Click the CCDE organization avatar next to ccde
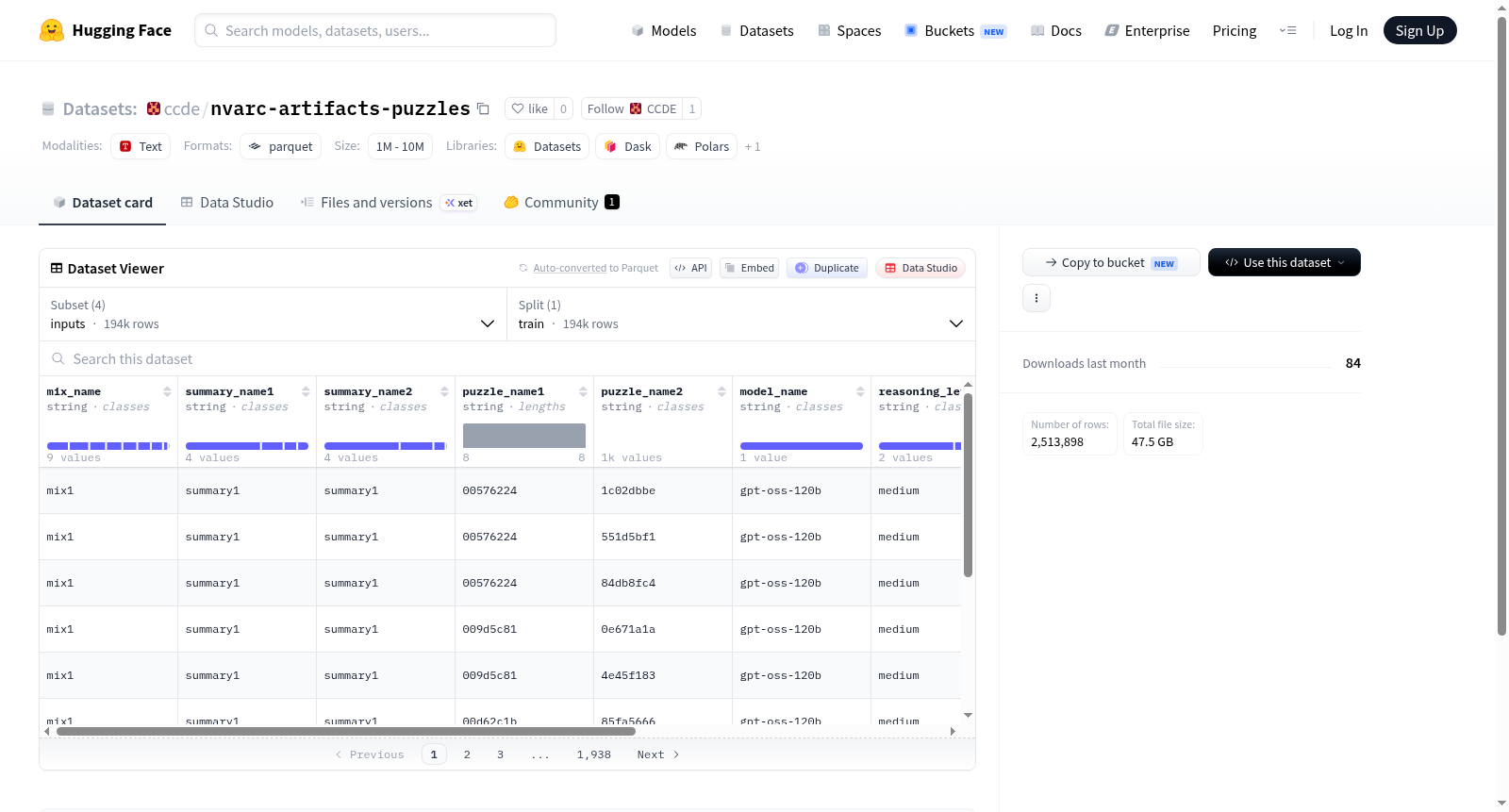Screen dimensions: 1509x812 [154, 108]
